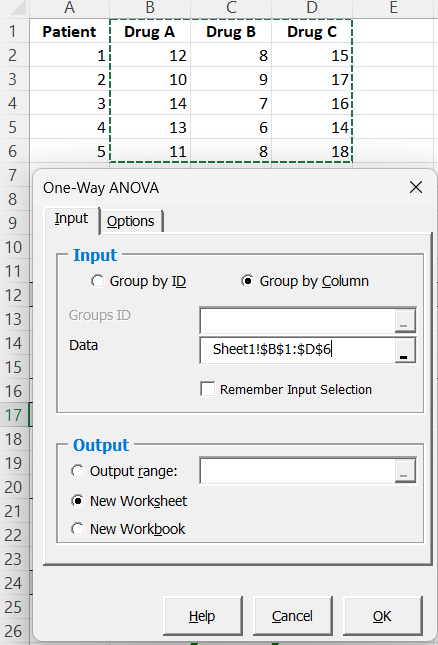Click the Select All corner button
Screen dimensions: 438x645
[x=14, y=8]
